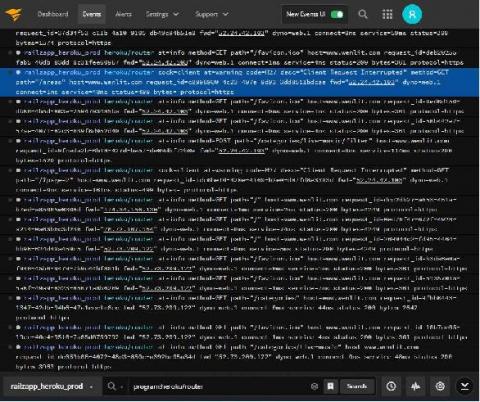Viewport: 480px width, 402px height.
Task: Switch to the Alerts tab
Action: tap(123, 14)
